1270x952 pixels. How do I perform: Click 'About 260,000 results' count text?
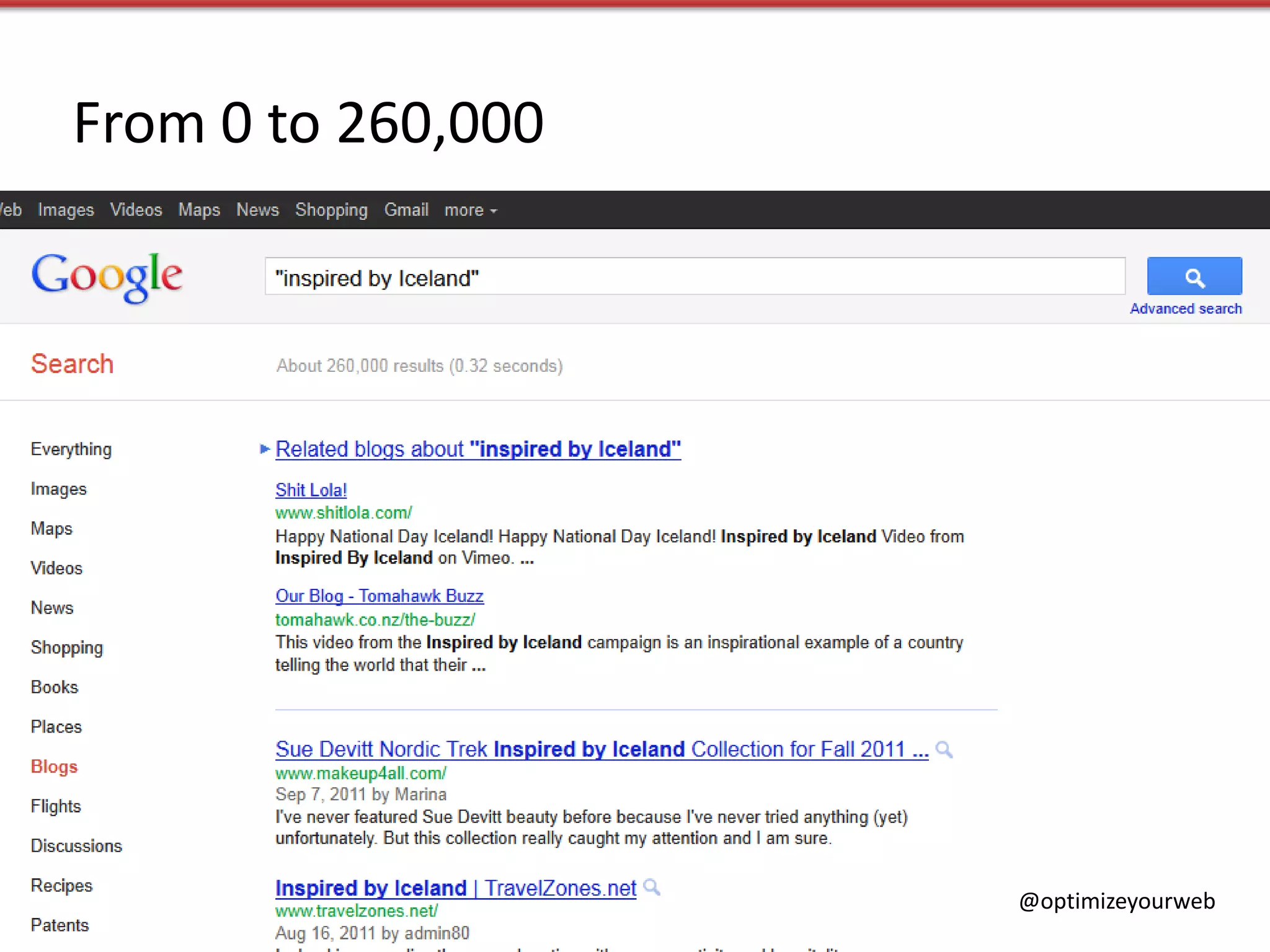coord(360,366)
